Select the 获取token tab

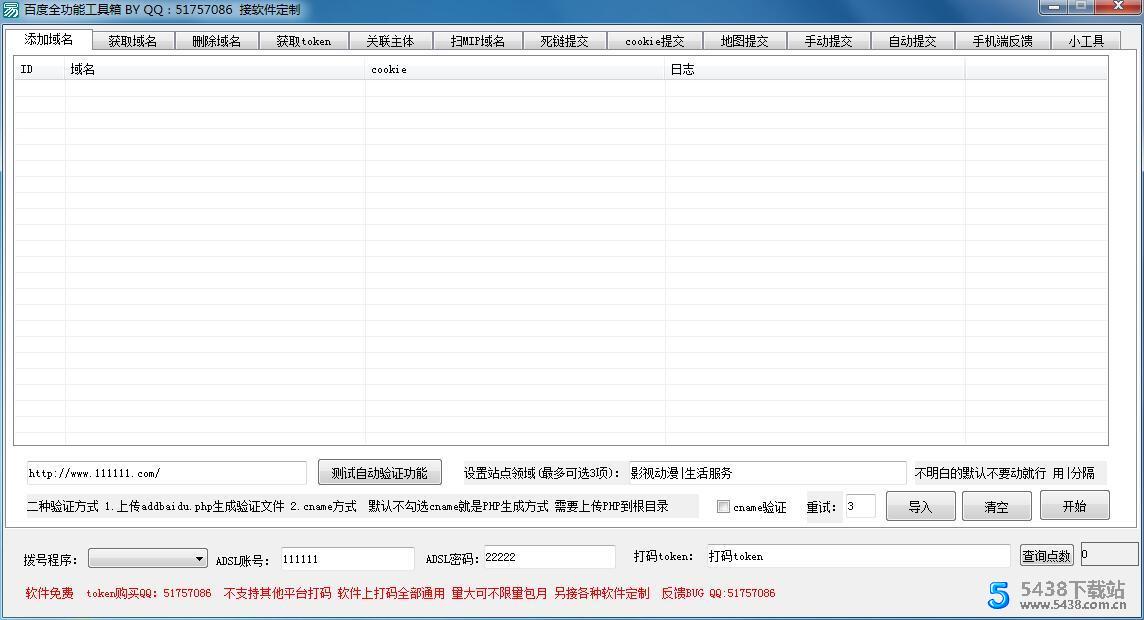pos(303,41)
